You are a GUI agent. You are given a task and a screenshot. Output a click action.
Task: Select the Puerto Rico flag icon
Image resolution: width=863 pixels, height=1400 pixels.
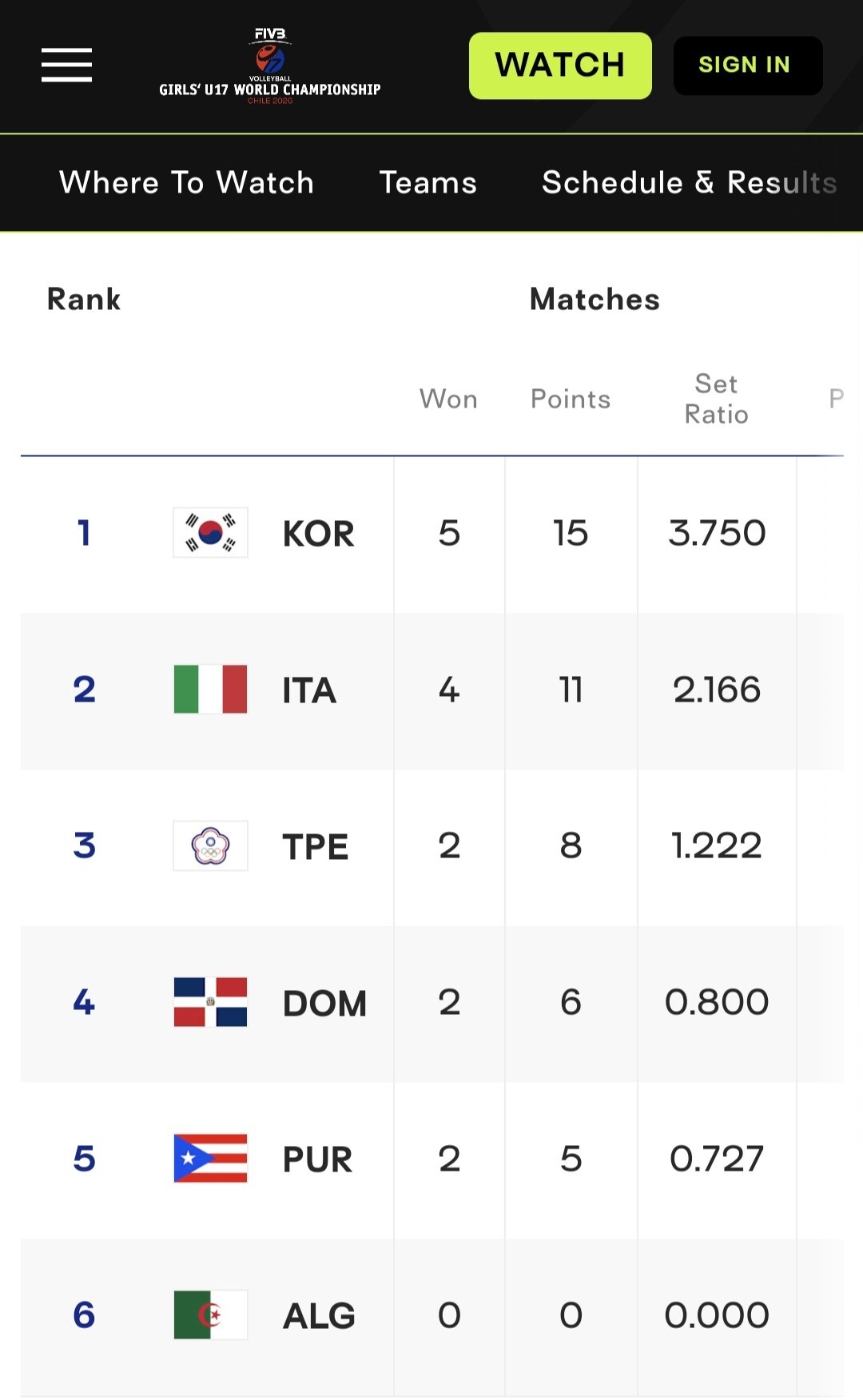point(210,1159)
